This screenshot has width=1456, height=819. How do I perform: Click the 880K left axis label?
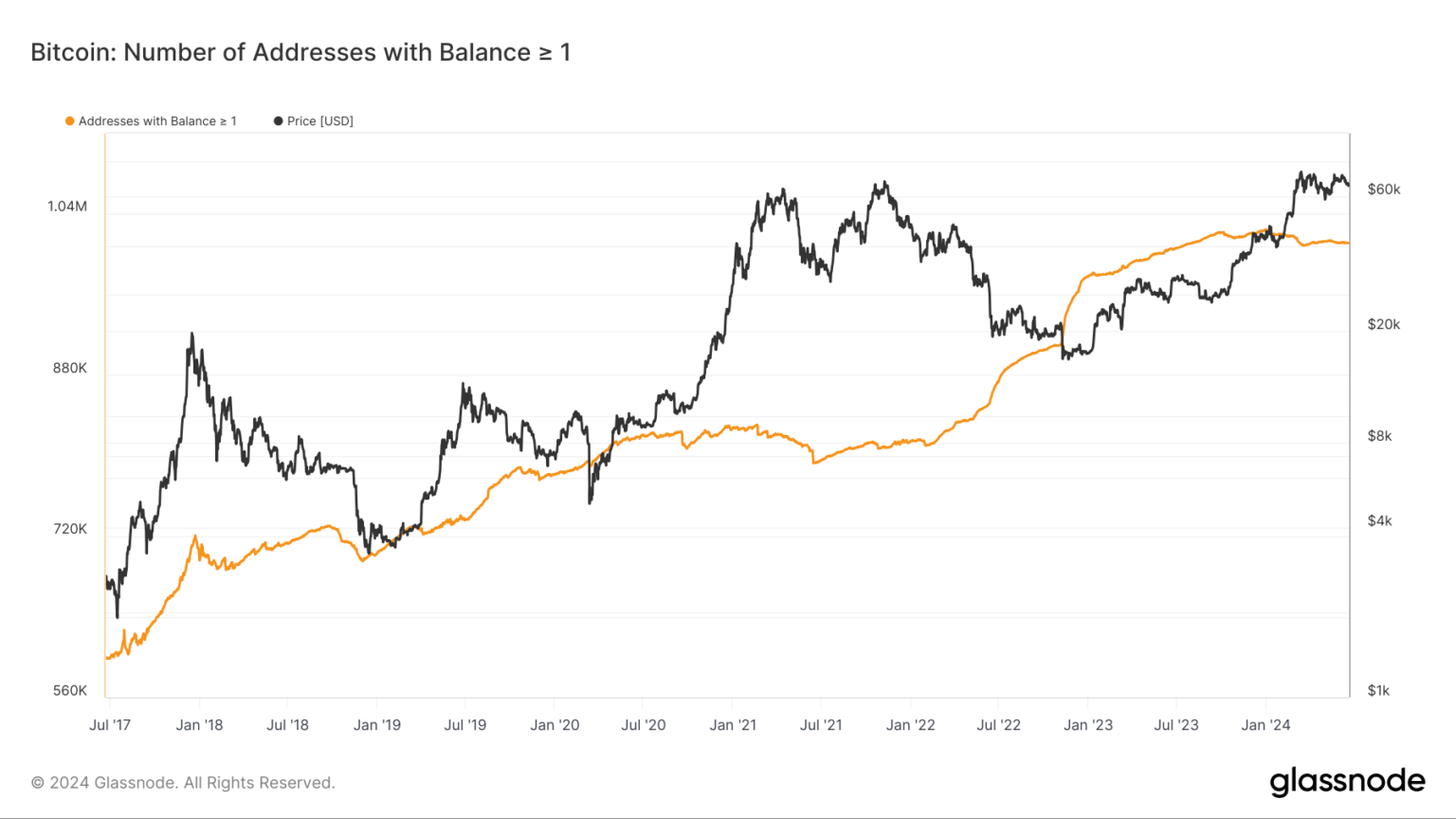69,368
